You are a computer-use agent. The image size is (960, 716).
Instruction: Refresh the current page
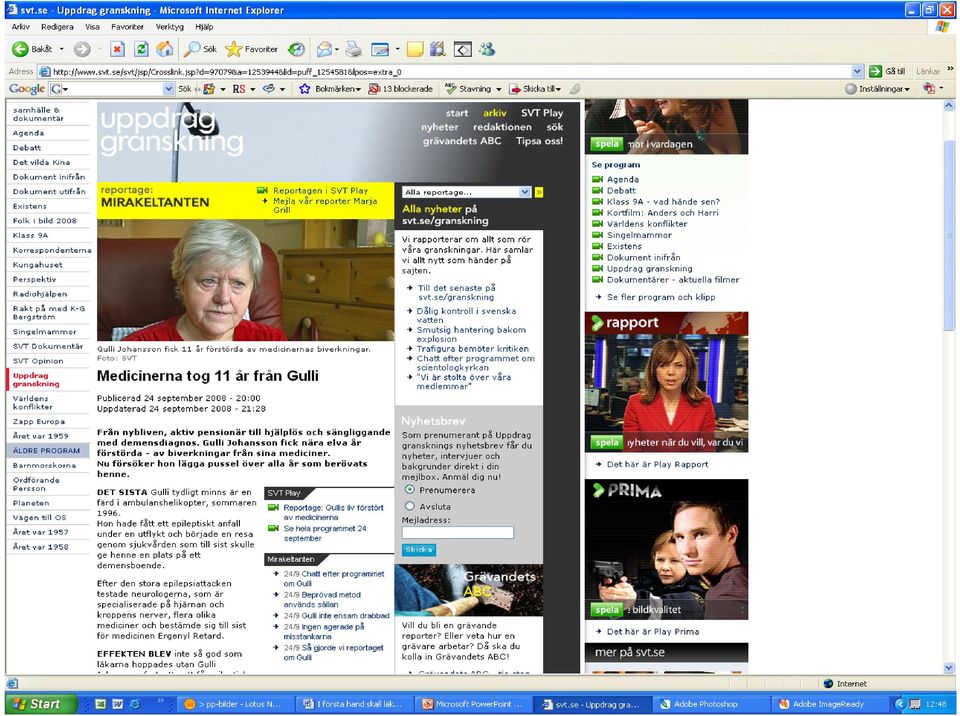point(141,49)
